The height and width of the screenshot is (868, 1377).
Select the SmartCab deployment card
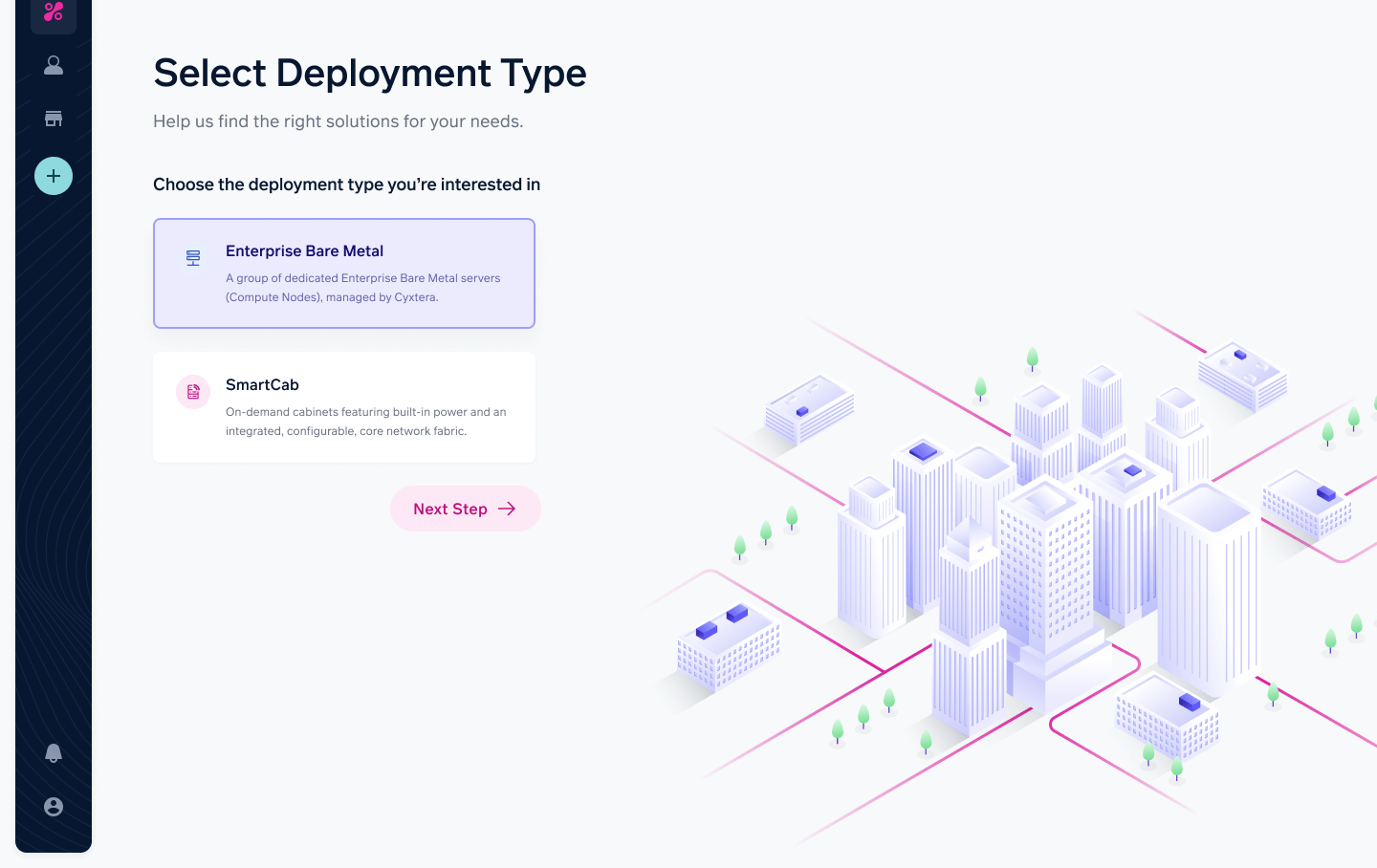click(344, 407)
